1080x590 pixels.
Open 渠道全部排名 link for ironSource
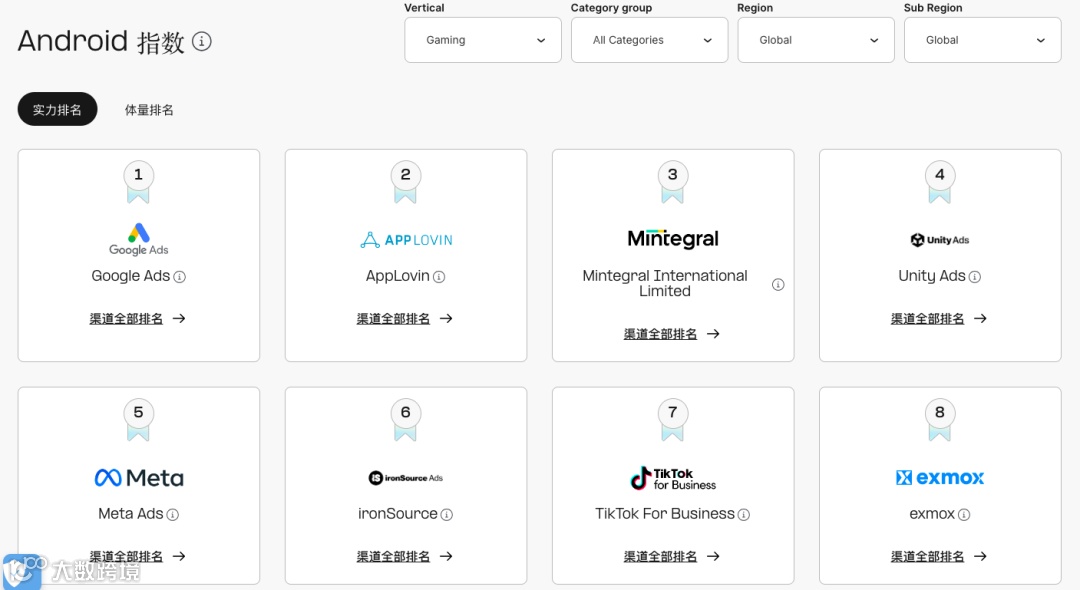[x=404, y=556]
